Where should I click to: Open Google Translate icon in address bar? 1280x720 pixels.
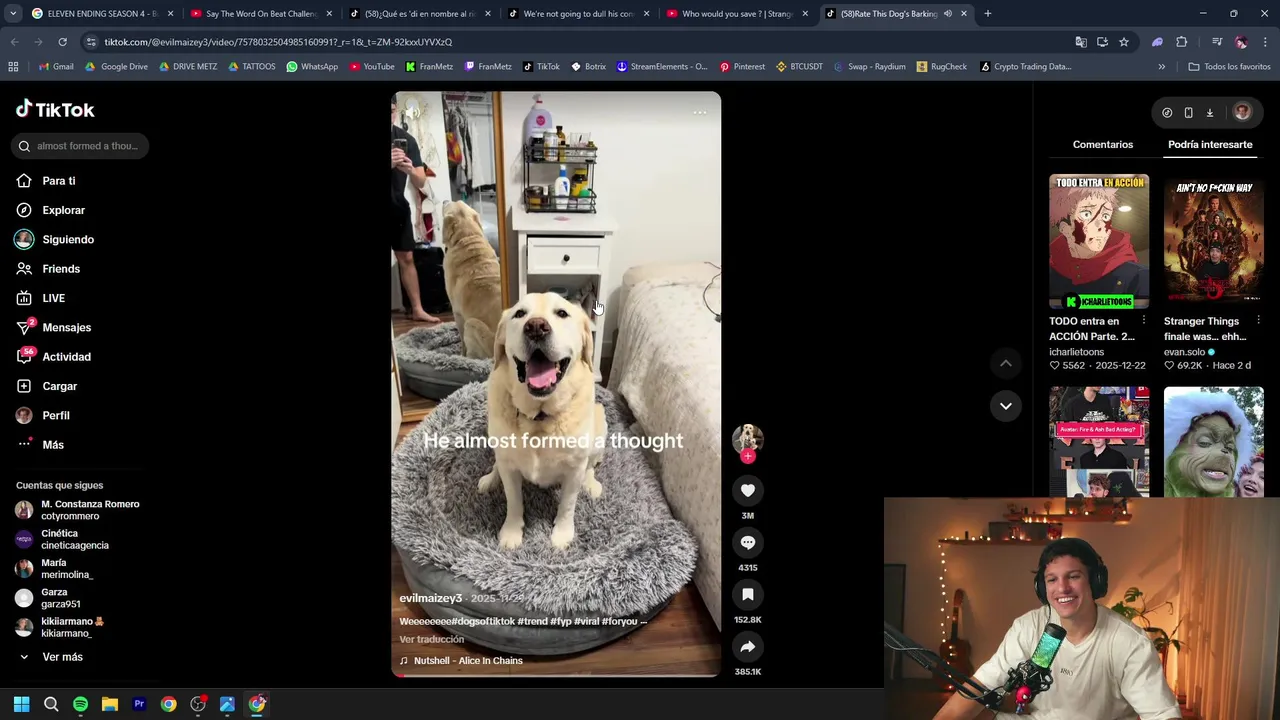(x=1081, y=42)
